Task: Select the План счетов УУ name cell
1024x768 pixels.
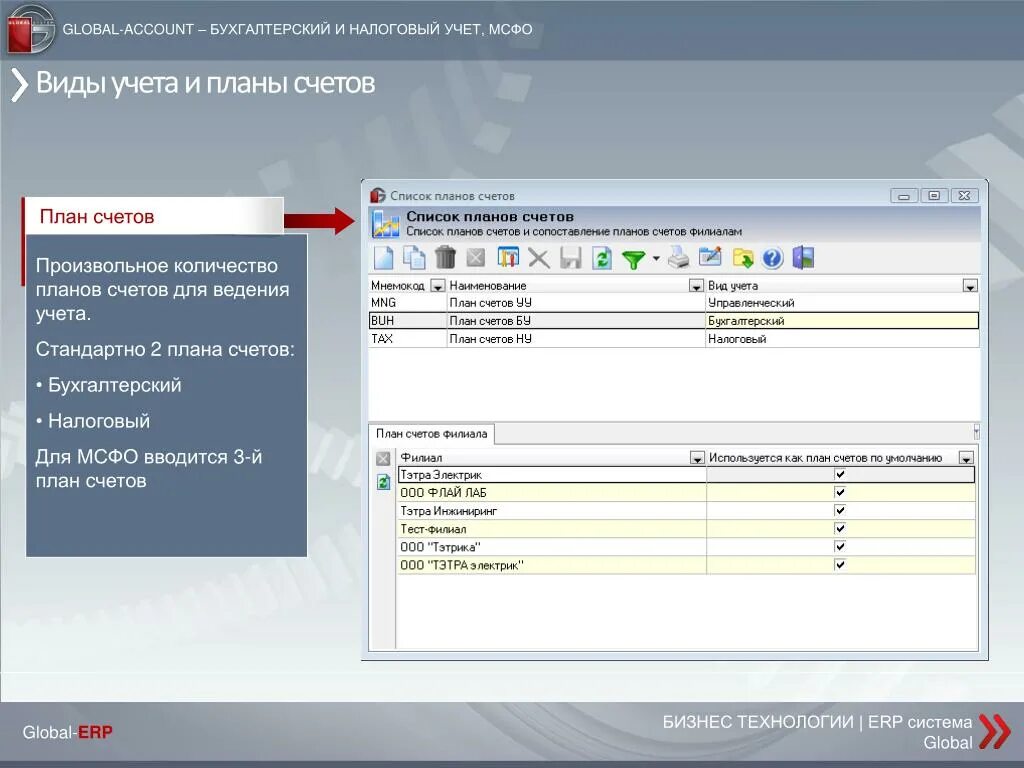Action: coord(576,303)
